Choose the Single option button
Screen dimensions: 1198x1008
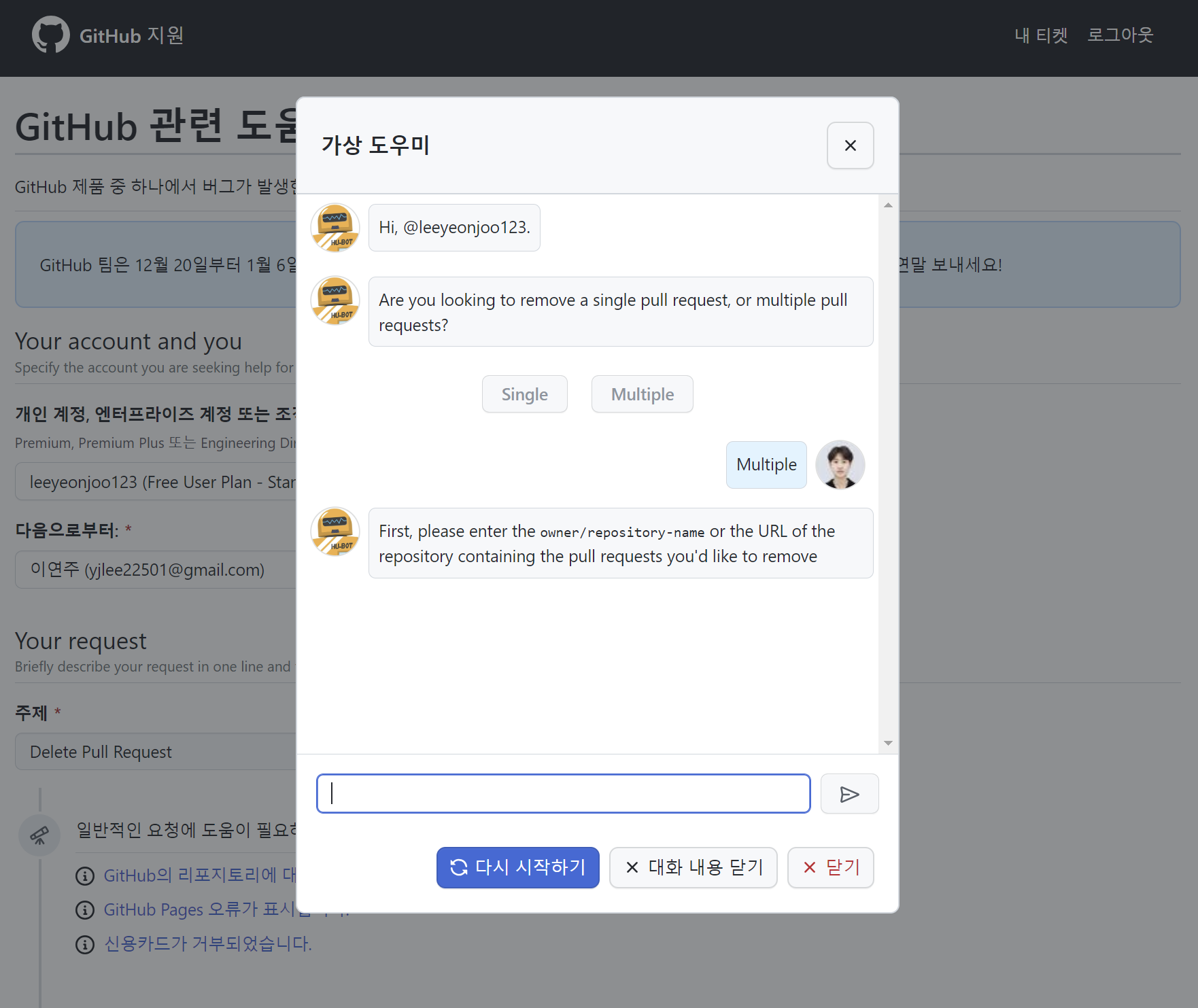tap(524, 394)
